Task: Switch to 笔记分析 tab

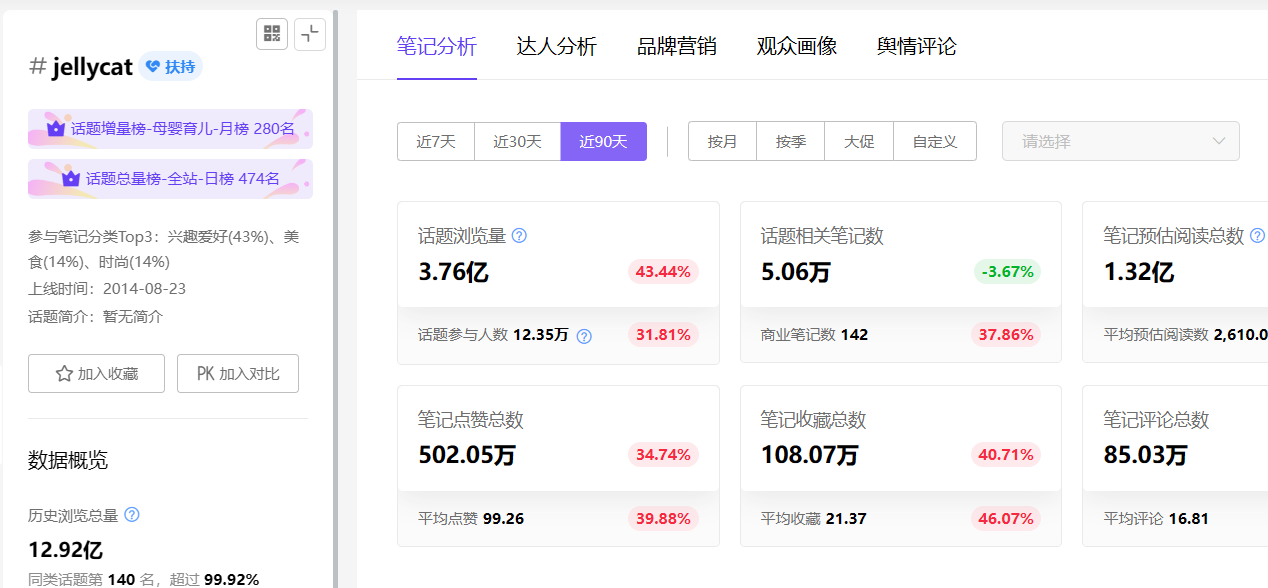Action: tap(437, 46)
